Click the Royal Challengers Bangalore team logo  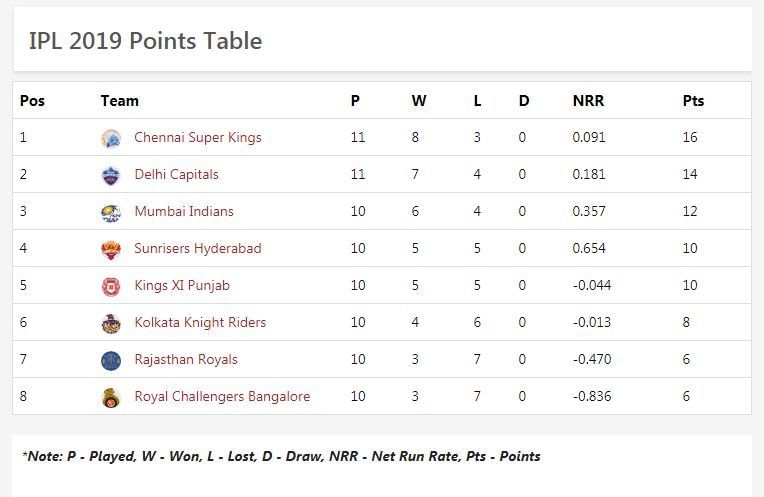pyautogui.click(x=111, y=397)
